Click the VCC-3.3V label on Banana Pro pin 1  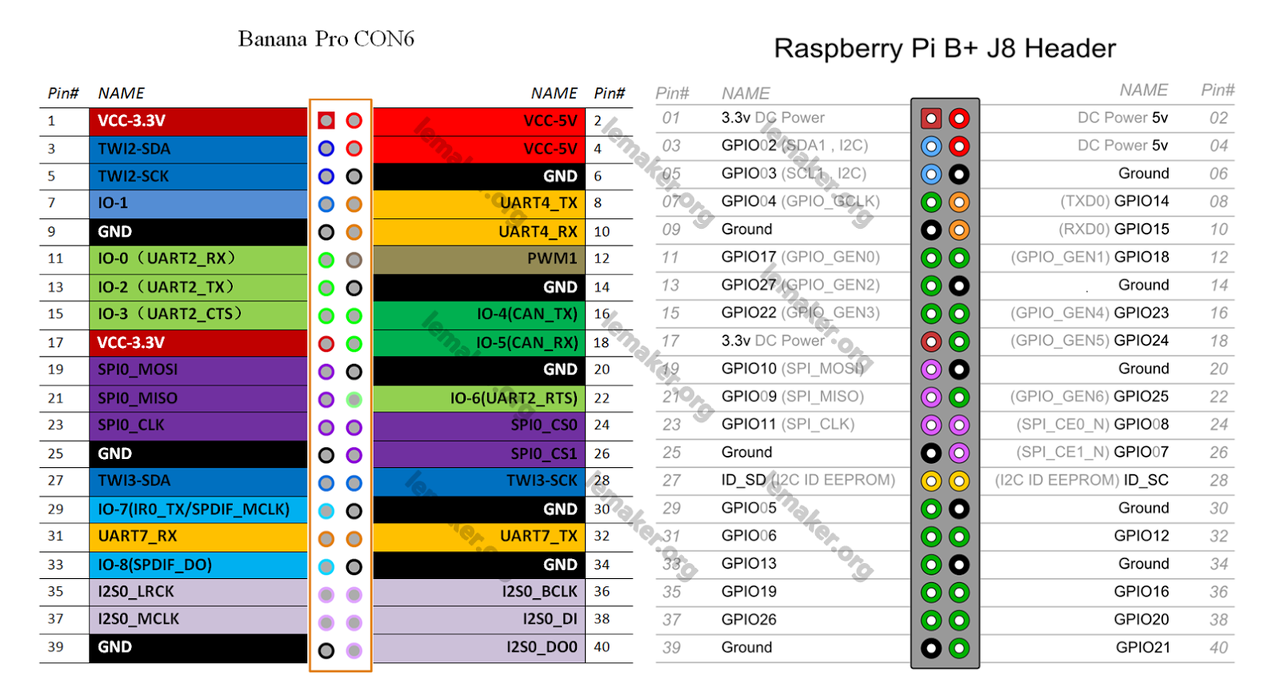point(131,121)
